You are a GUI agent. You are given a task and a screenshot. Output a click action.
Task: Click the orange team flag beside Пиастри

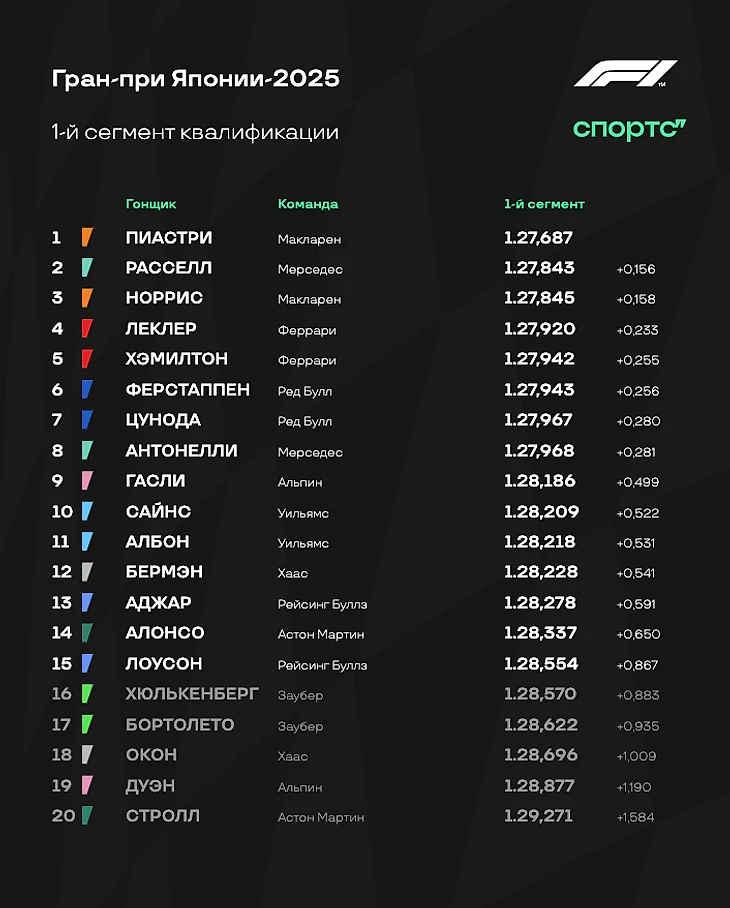click(87, 237)
